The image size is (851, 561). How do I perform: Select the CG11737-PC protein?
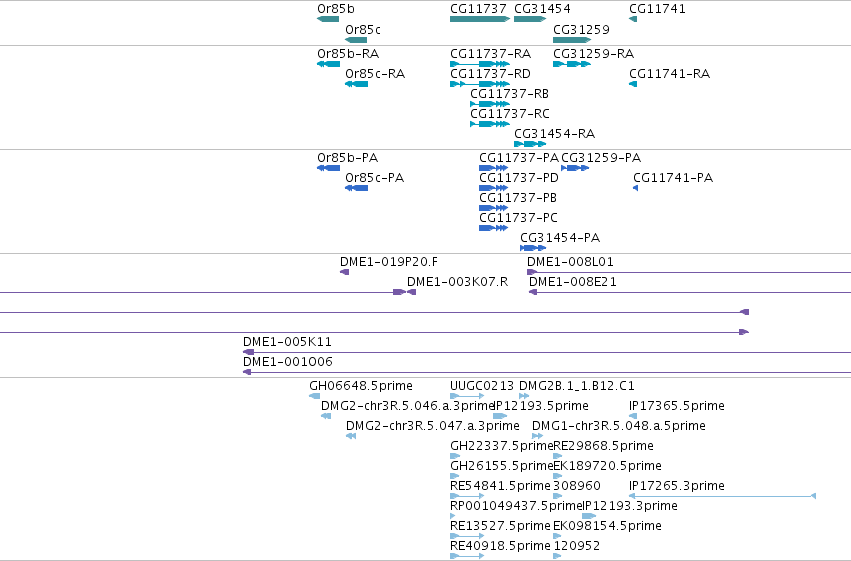tap(493, 228)
